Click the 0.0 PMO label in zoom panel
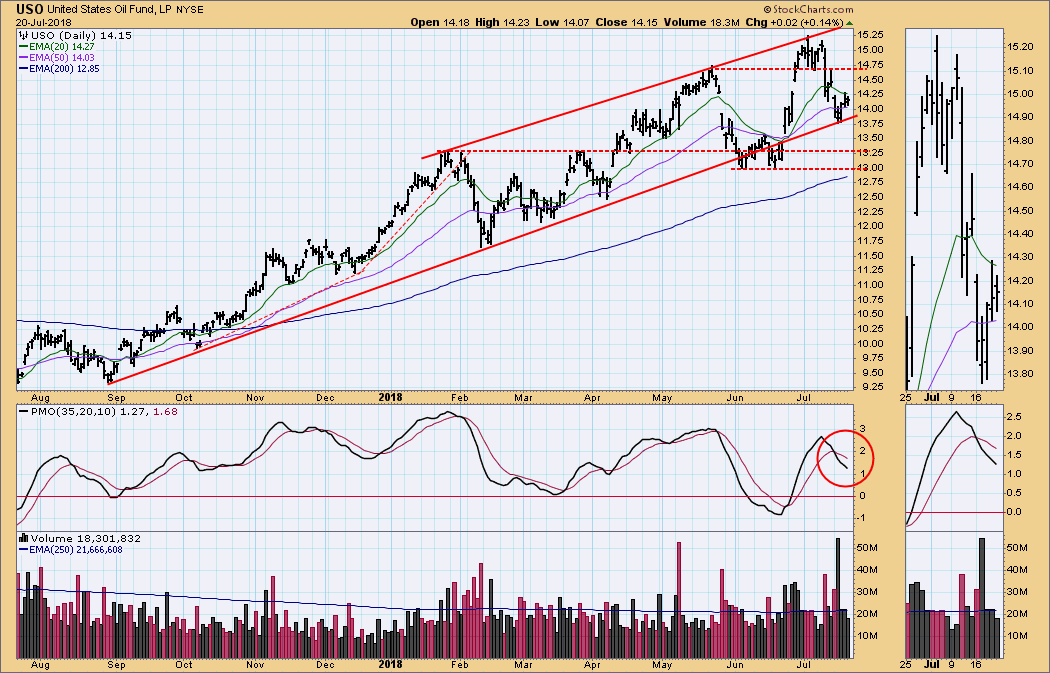 click(x=1014, y=512)
